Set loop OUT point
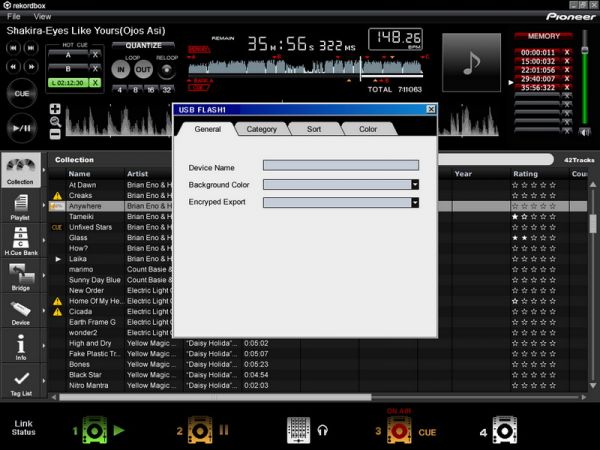This screenshot has height=450, width=600. (x=143, y=70)
